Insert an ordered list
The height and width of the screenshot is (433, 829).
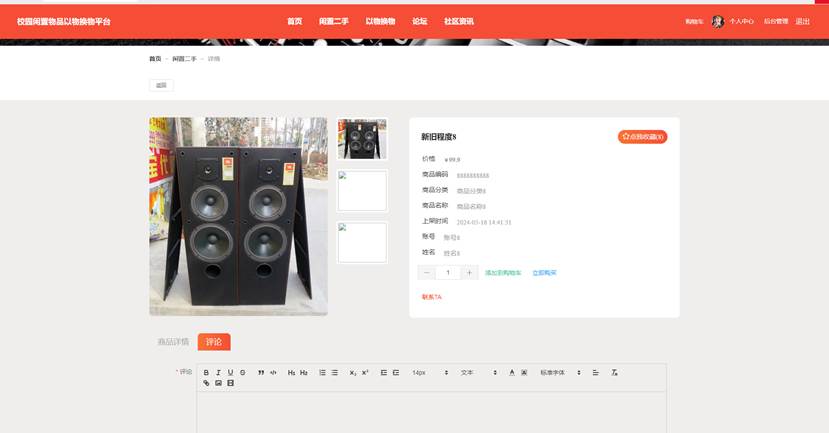click(x=323, y=373)
